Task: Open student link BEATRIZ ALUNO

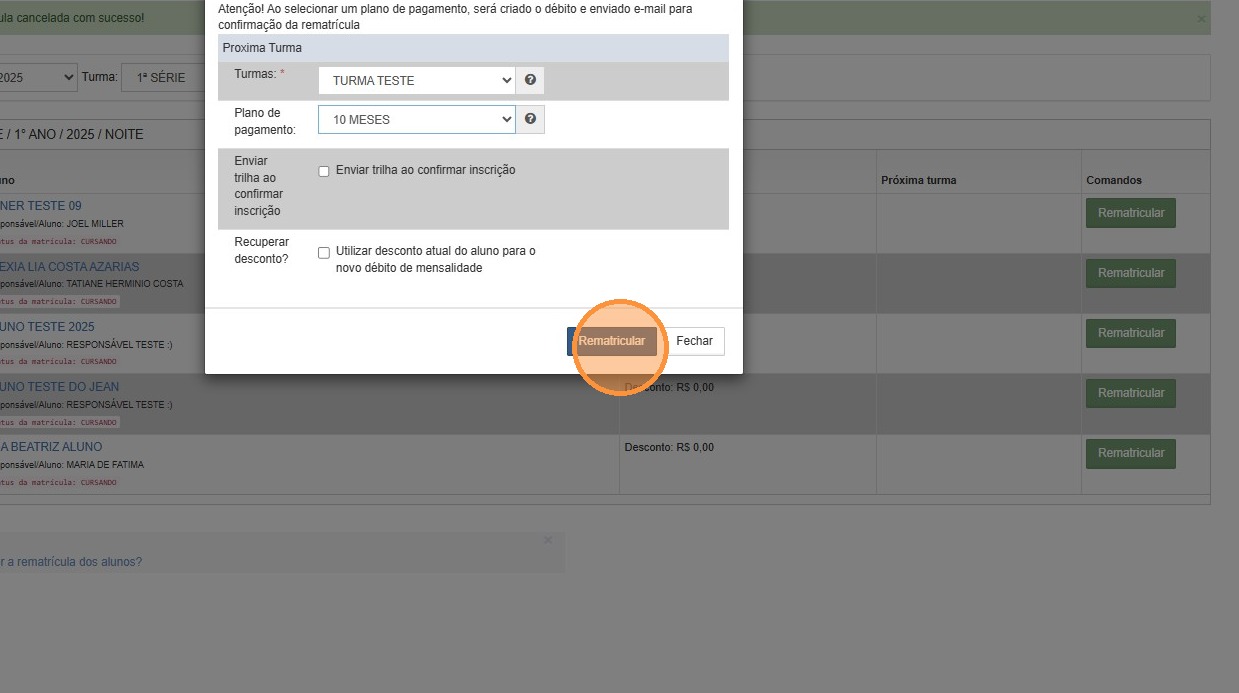Action: (51, 447)
